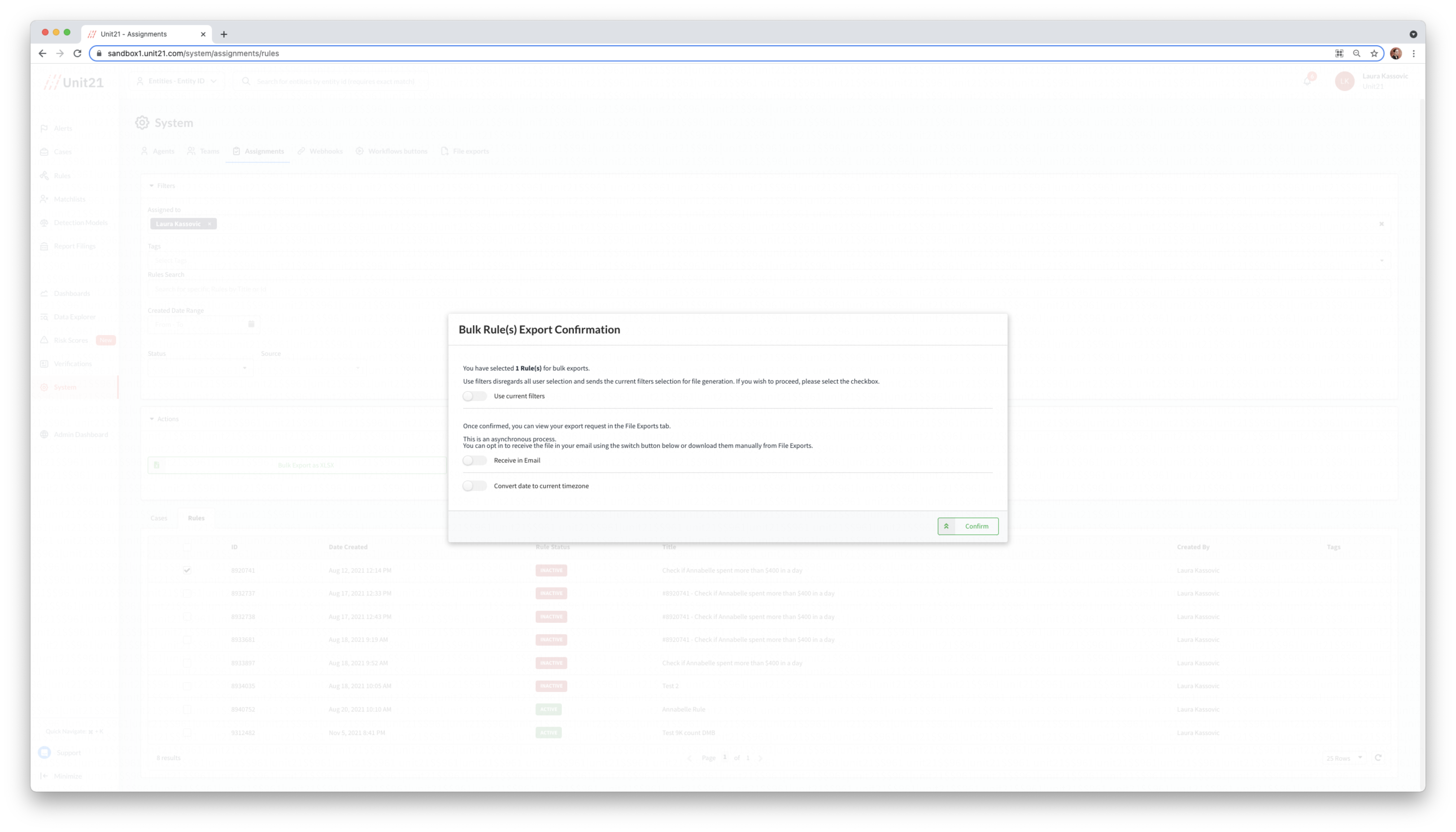Screen dimensions: 1456x832
Task: Click the site lock icon in address bar
Action: pos(99,53)
